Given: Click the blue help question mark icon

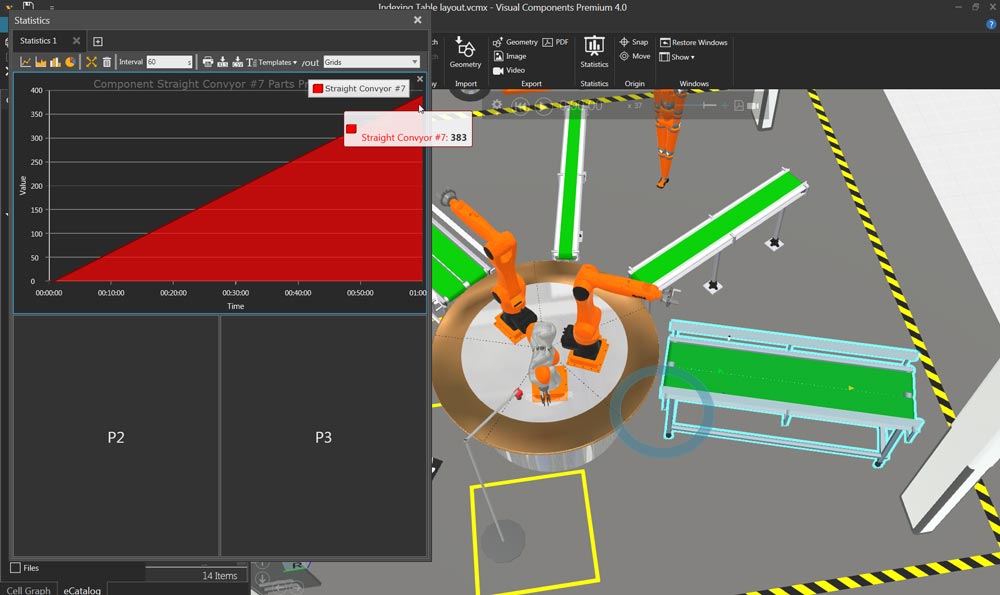Looking at the screenshot, I should coord(991,24).
